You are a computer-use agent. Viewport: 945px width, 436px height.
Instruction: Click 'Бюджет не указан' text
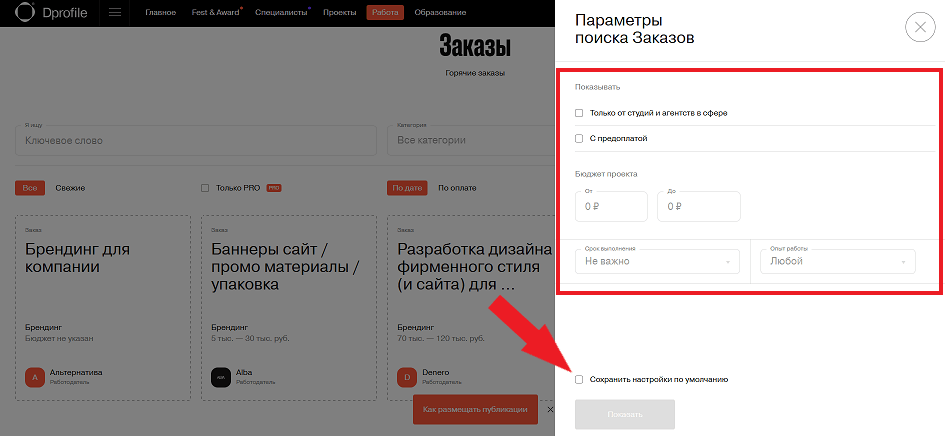[x=59, y=338]
